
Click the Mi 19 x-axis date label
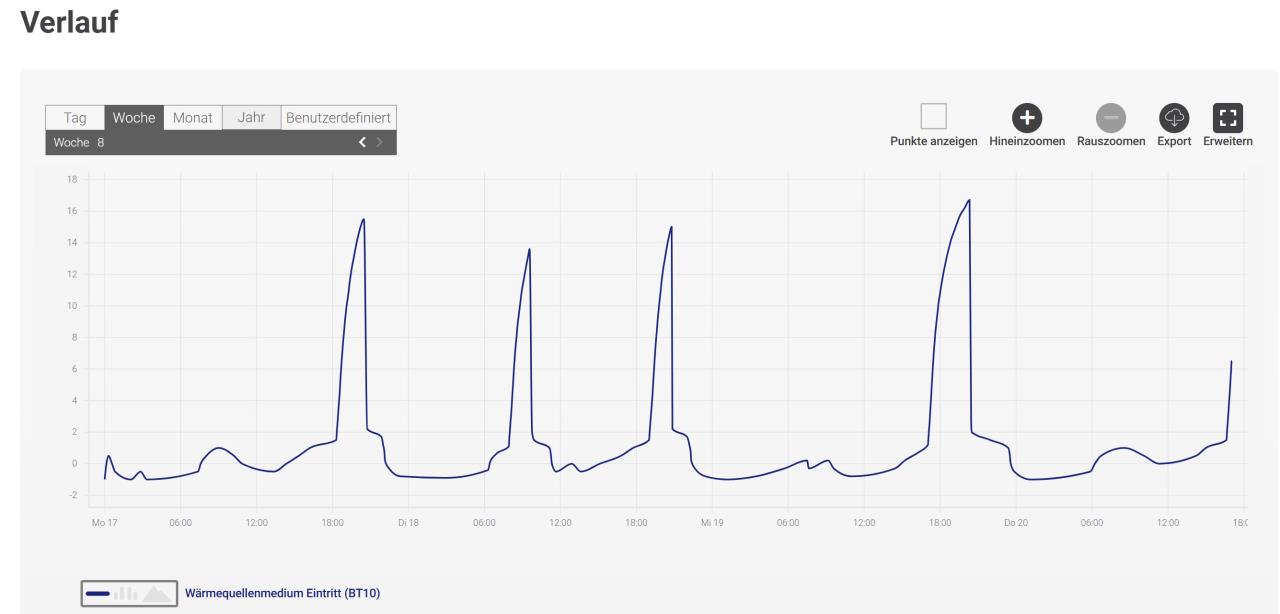tap(712, 522)
